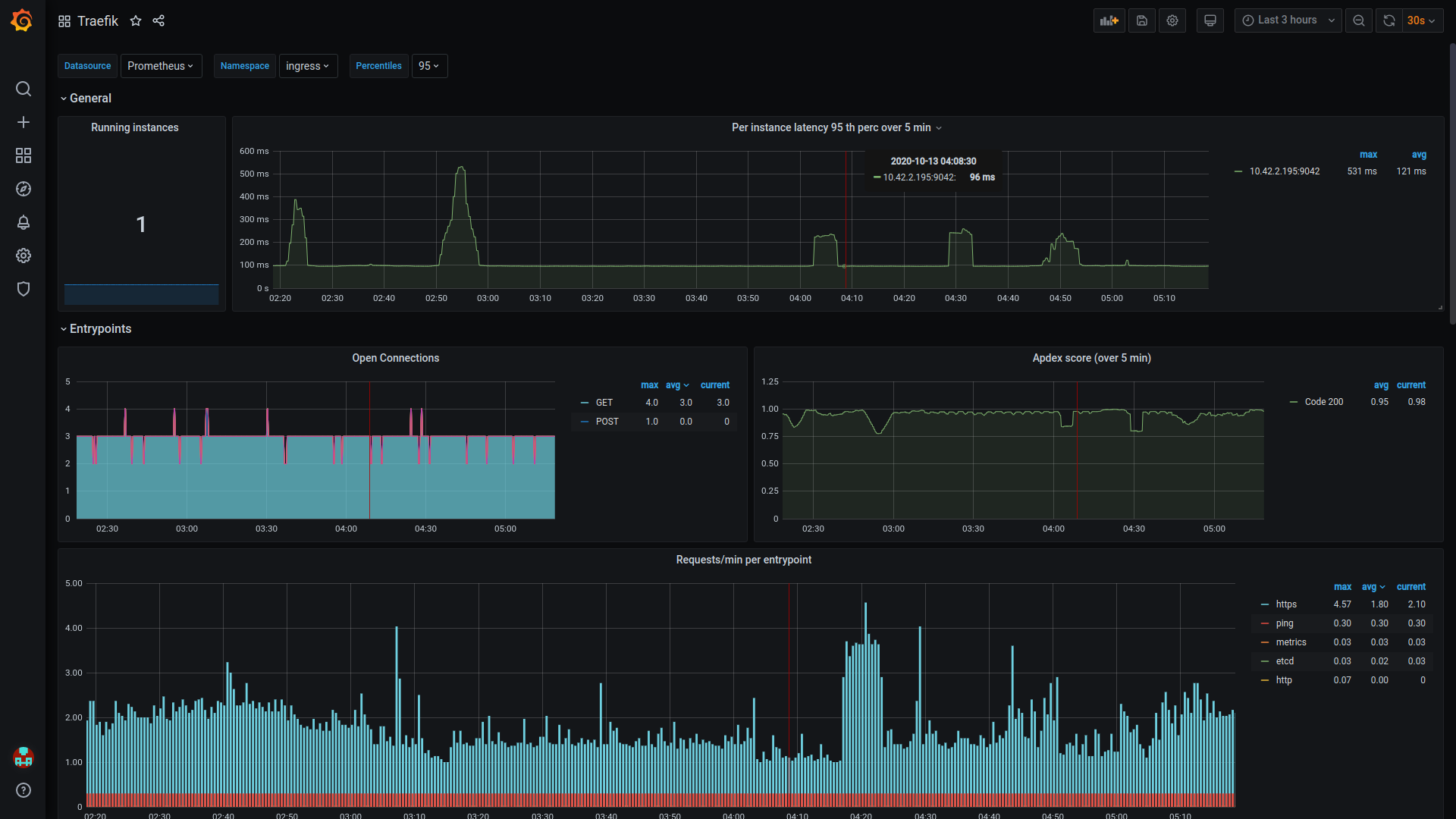Screen dimensions: 1456x819
Task: Click the Grafana logo home icon
Action: click(22, 20)
